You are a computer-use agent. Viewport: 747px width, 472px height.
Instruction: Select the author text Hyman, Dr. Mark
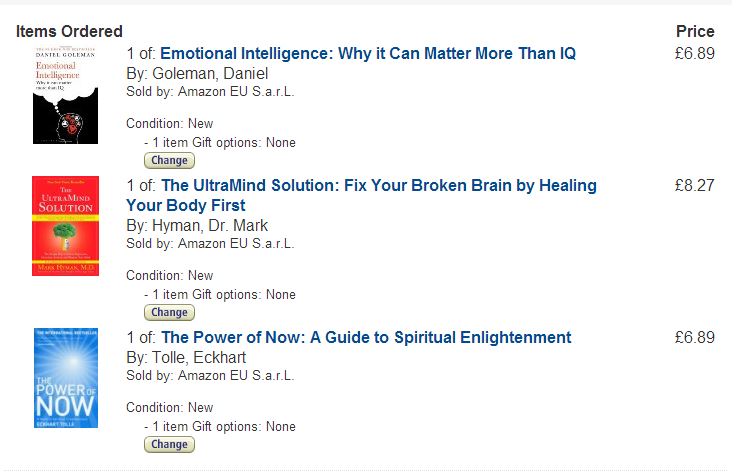click(x=210, y=225)
